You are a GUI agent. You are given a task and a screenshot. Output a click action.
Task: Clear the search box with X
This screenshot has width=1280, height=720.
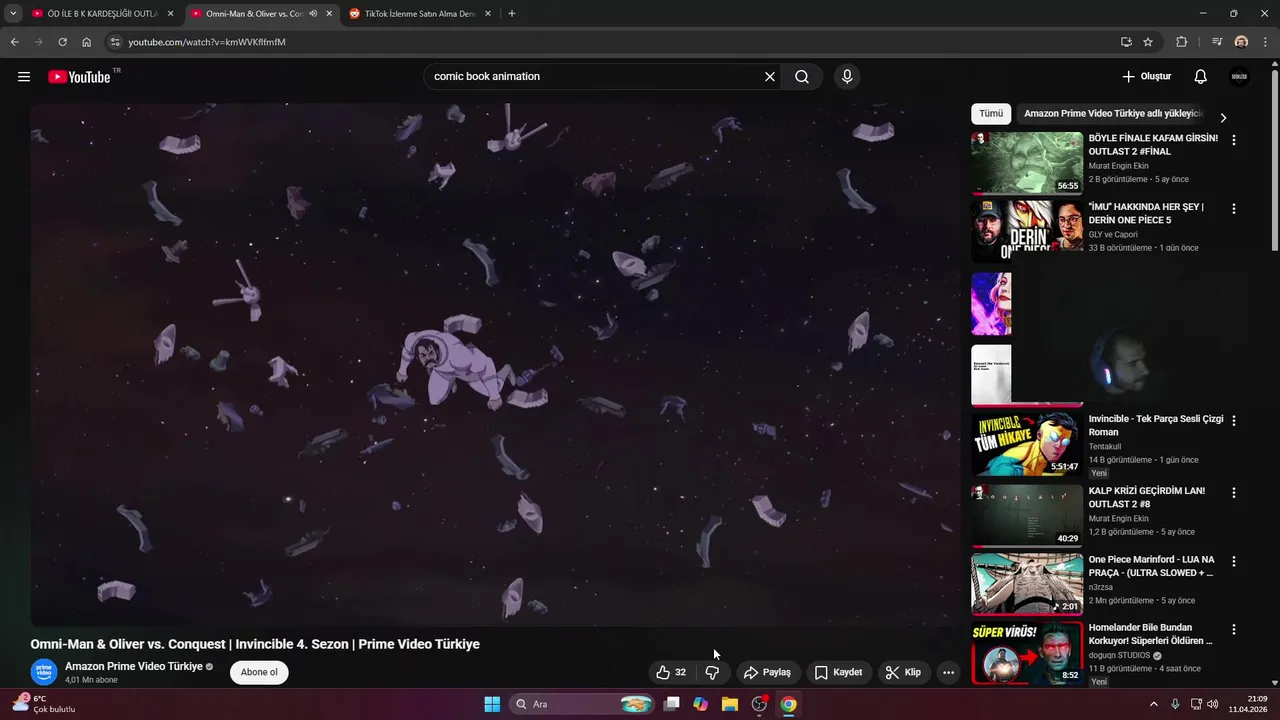tap(770, 77)
